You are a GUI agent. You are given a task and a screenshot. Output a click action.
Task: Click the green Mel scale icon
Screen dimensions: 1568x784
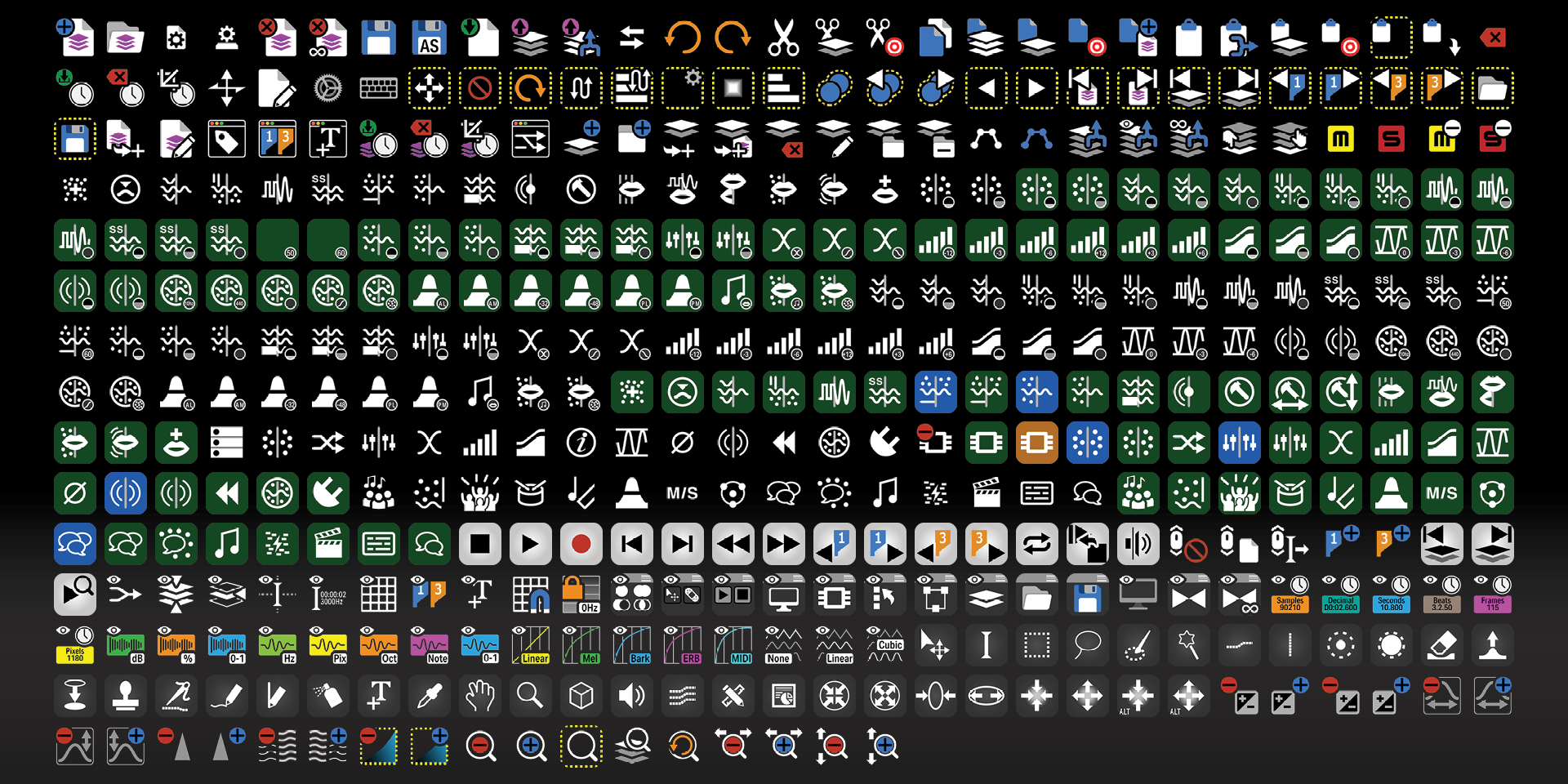click(581, 645)
